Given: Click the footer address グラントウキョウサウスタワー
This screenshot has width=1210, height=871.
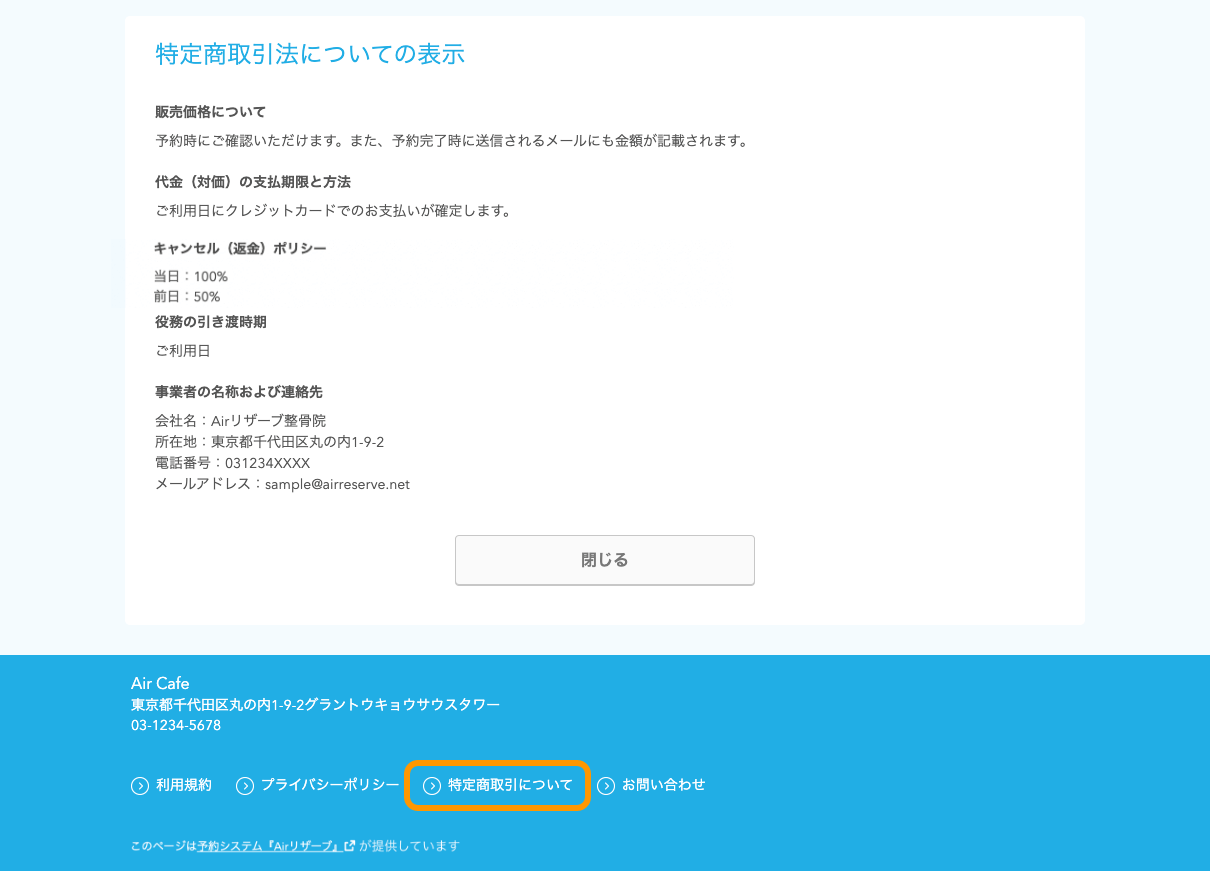Looking at the screenshot, I should click(412, 704).
